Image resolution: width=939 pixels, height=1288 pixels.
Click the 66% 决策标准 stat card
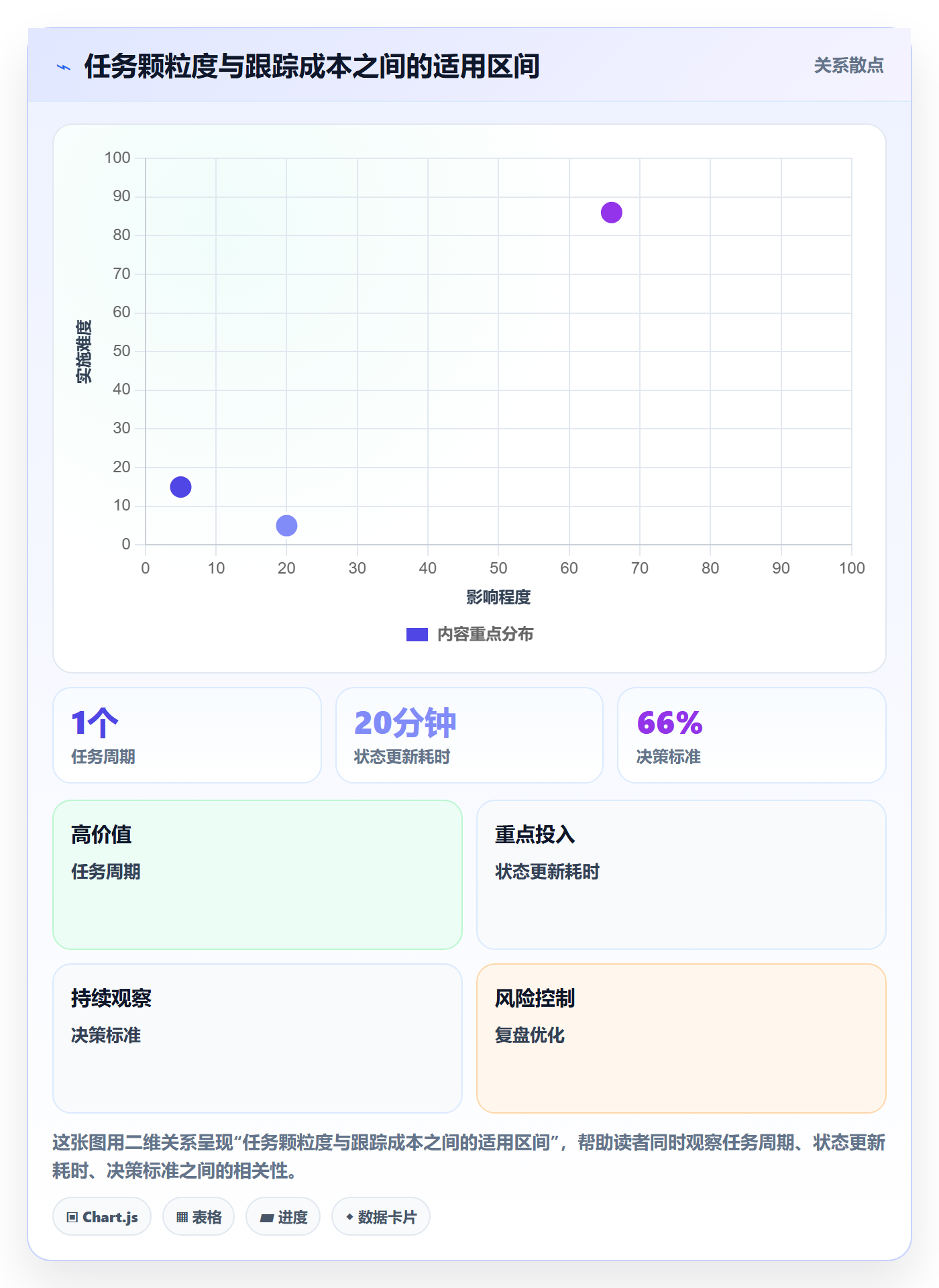click(x=752, y=735)
